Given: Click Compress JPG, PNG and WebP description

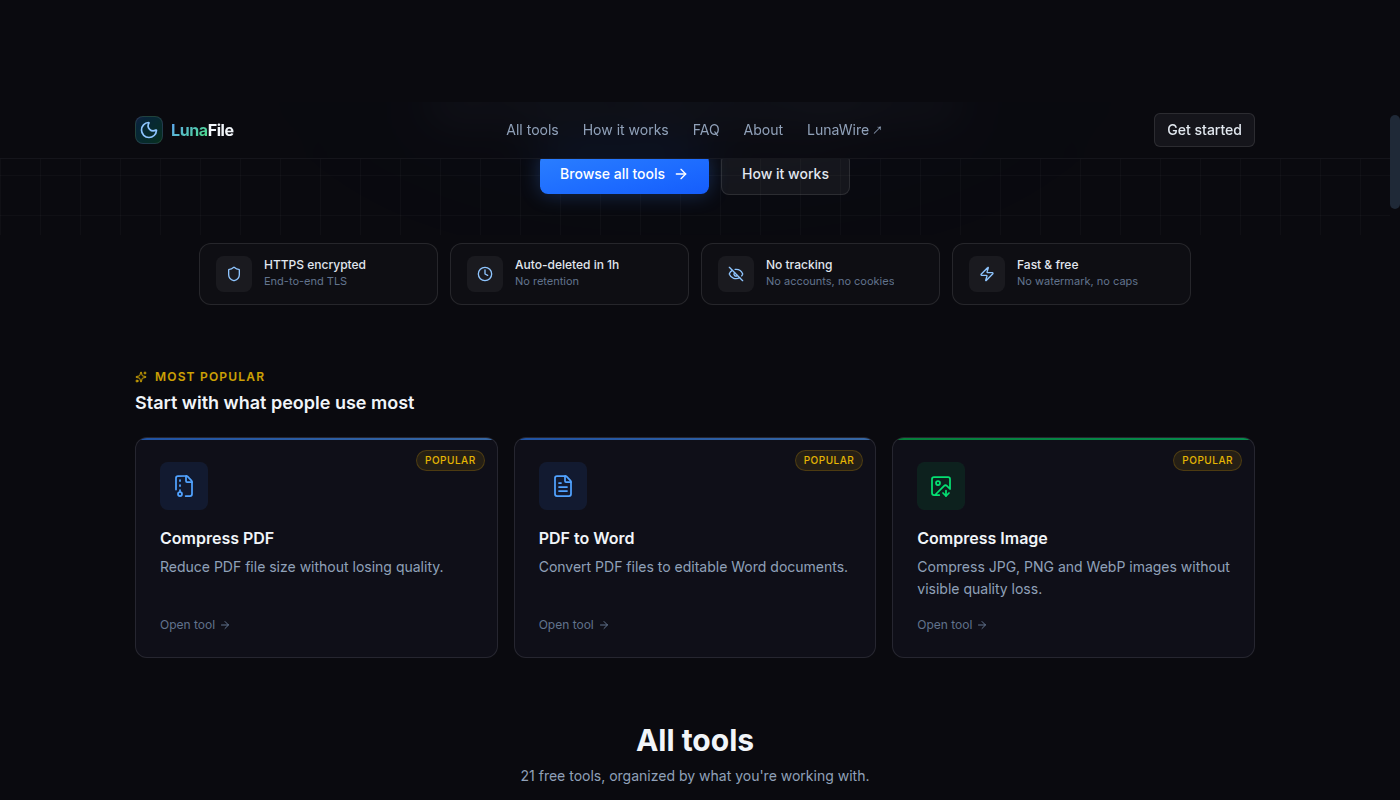Looking at the screenshot, I should pyautogui.click(x=1073, y=578).
